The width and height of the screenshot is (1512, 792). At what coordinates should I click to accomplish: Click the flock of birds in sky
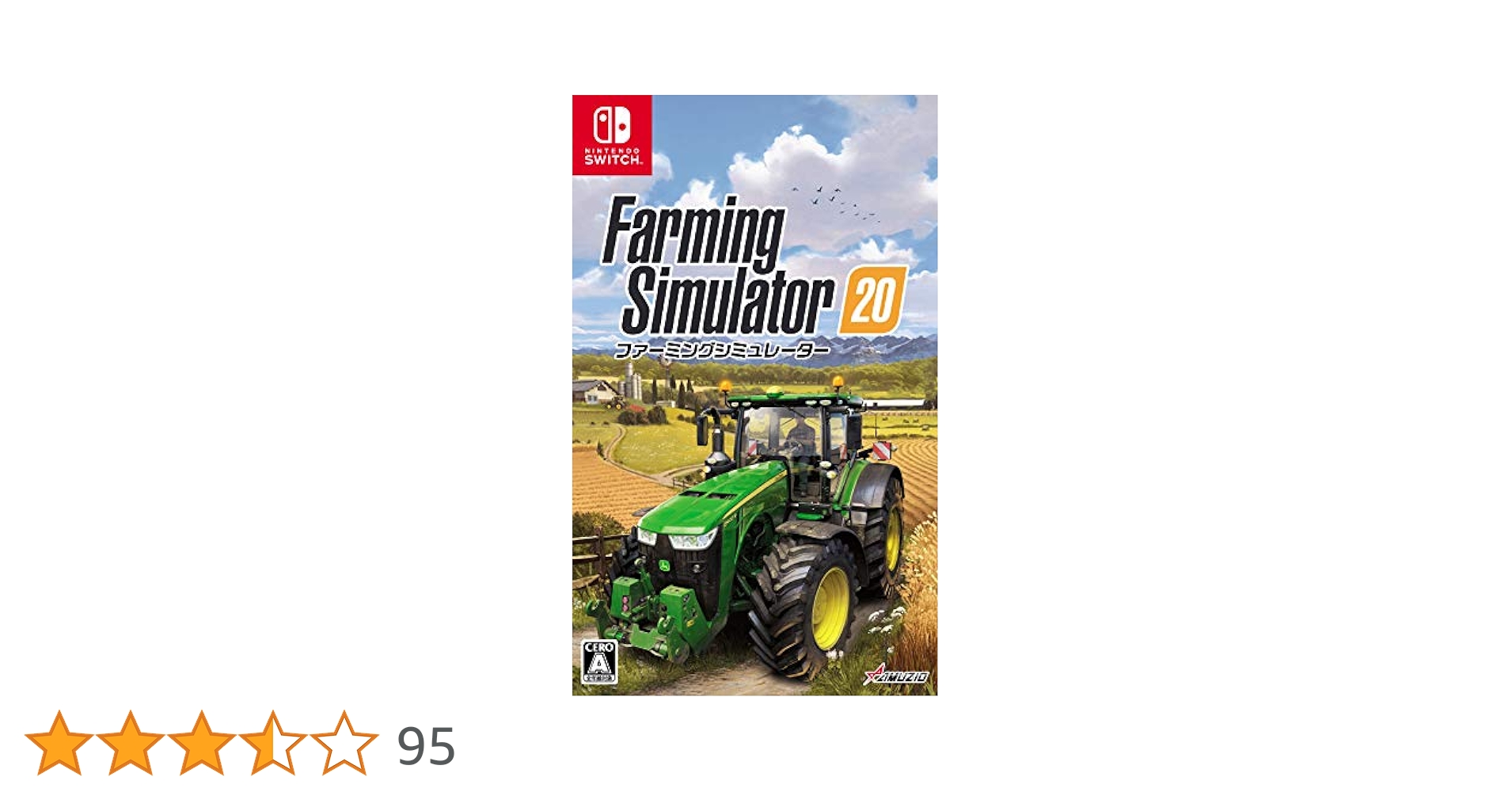click(835, 200)
